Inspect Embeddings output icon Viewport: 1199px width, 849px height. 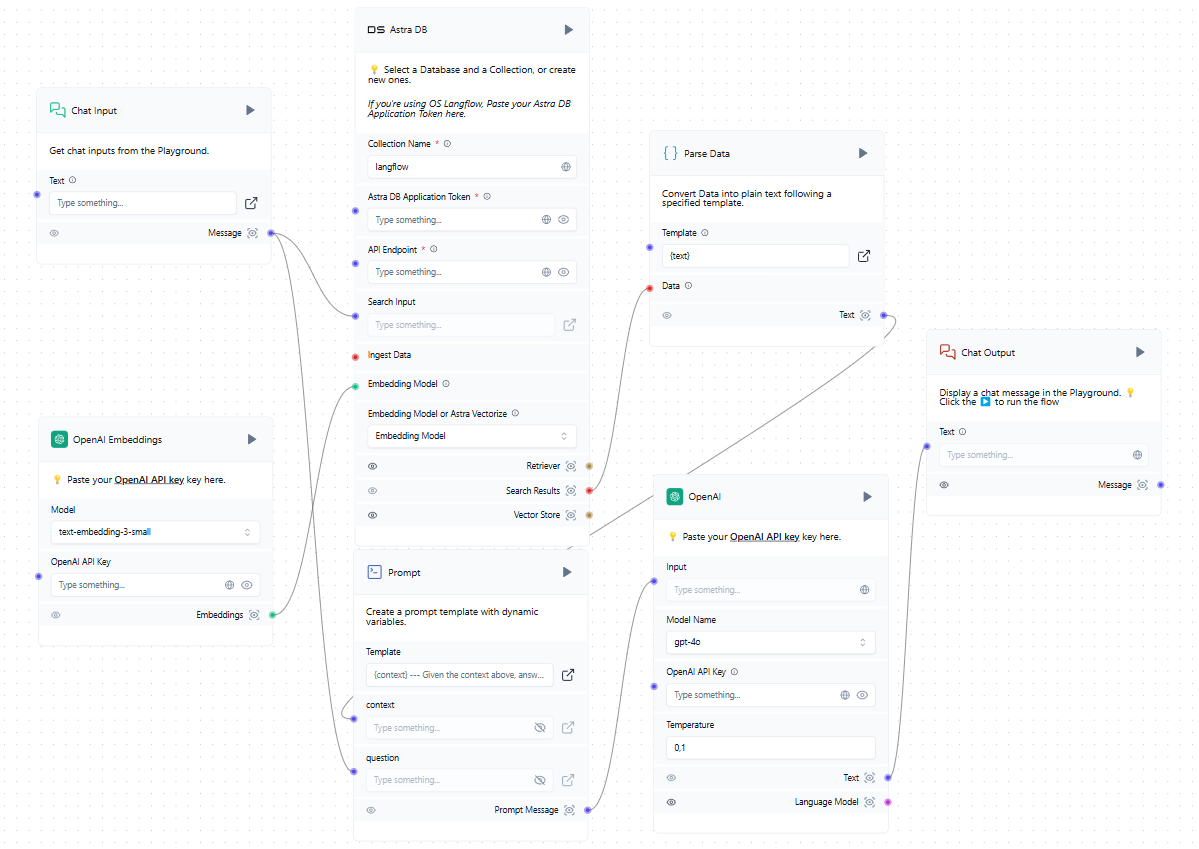pos(255,615)
